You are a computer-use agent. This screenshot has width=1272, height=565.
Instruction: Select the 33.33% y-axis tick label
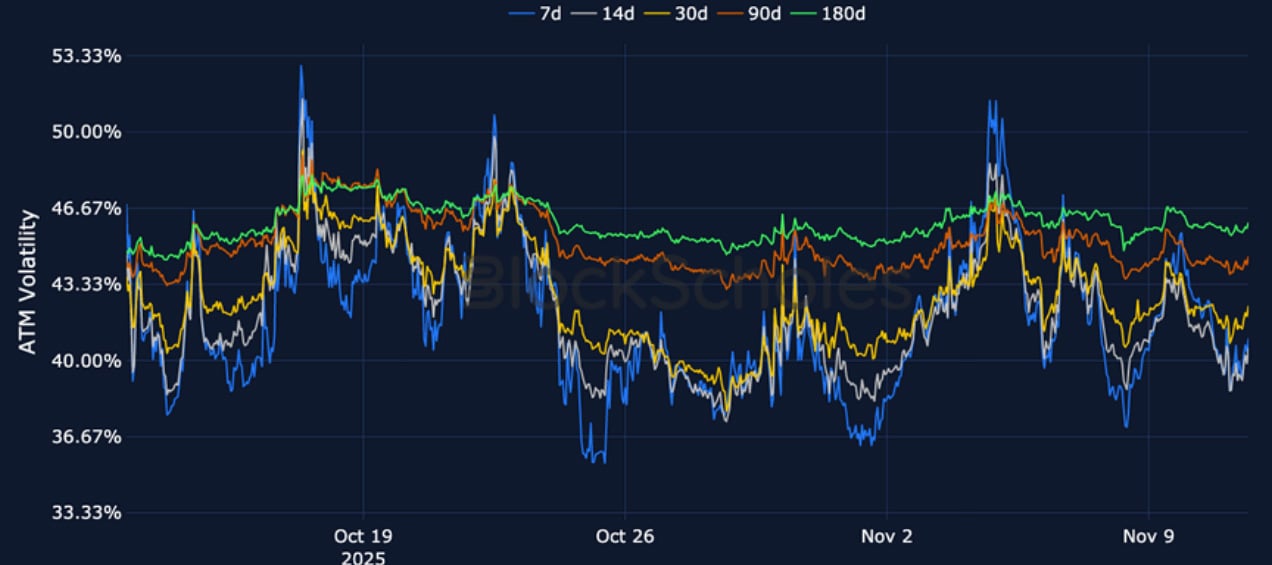pyautogui.click(x=86, y=513)
